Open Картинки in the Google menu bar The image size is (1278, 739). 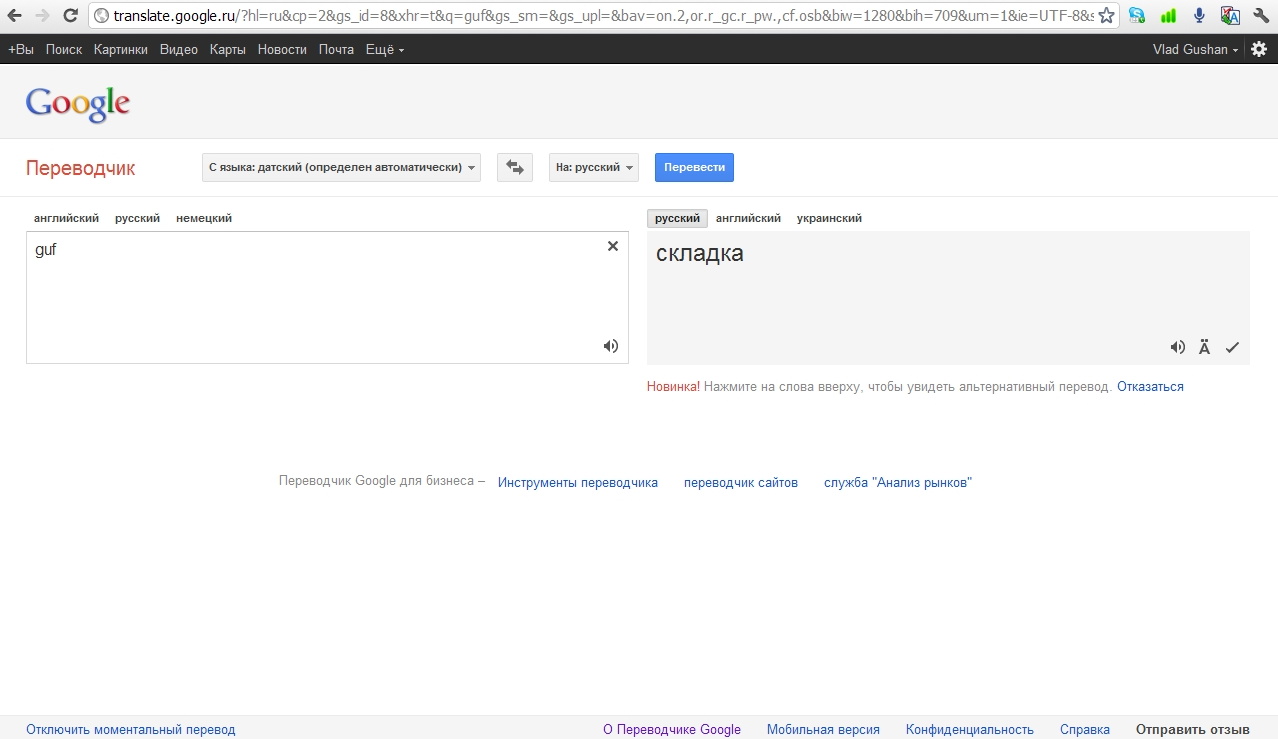[120, 48]
